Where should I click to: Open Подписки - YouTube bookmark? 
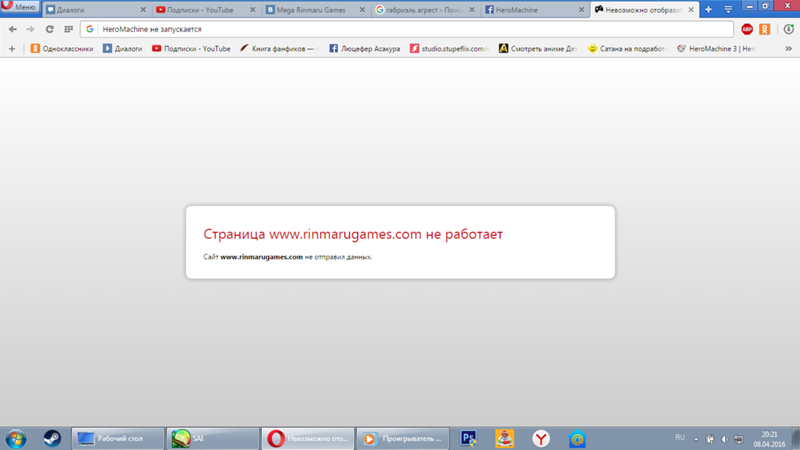point(191,48)
